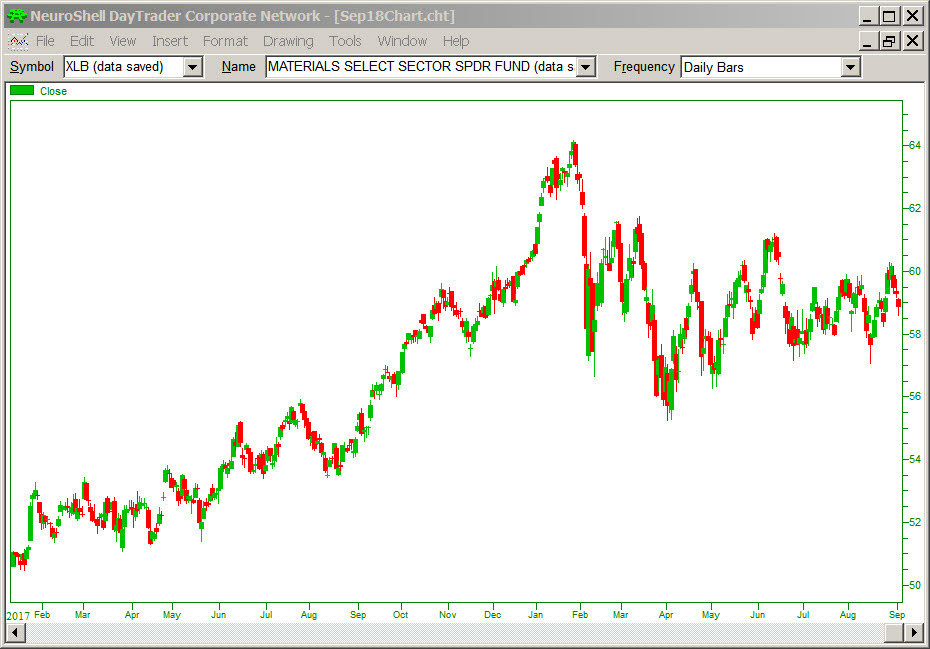Expand the Symbol XLB dropdown arrow
930x649 pixels.
(192, 67)
